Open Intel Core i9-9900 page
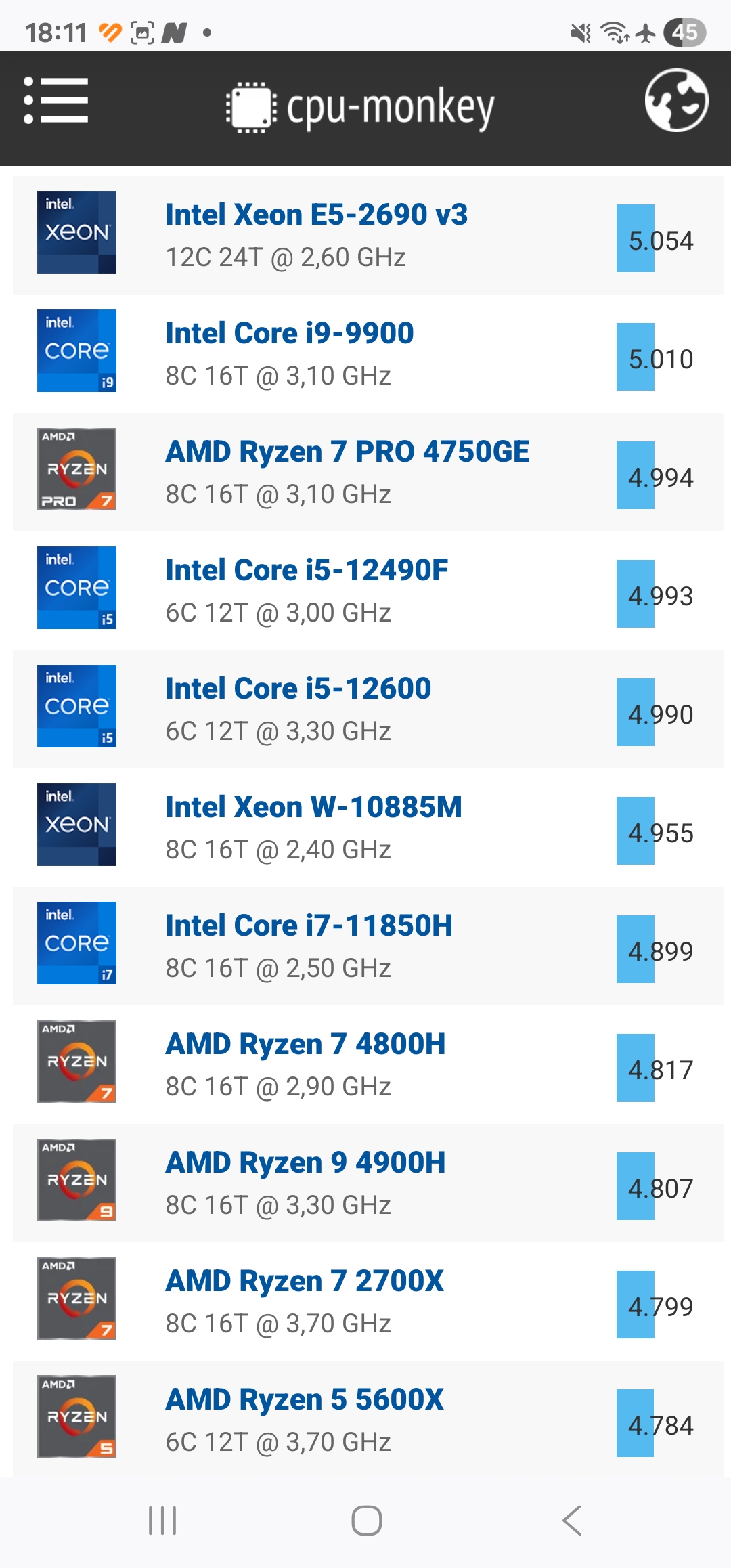This screenshot has height=1568, width=731. click(290, 333)
